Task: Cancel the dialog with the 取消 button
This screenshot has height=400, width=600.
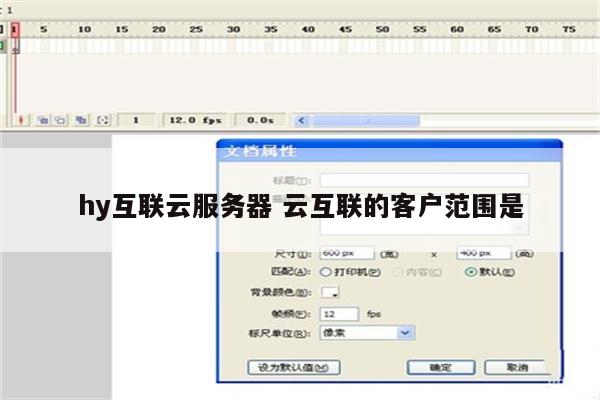Action: coord(517,368)
